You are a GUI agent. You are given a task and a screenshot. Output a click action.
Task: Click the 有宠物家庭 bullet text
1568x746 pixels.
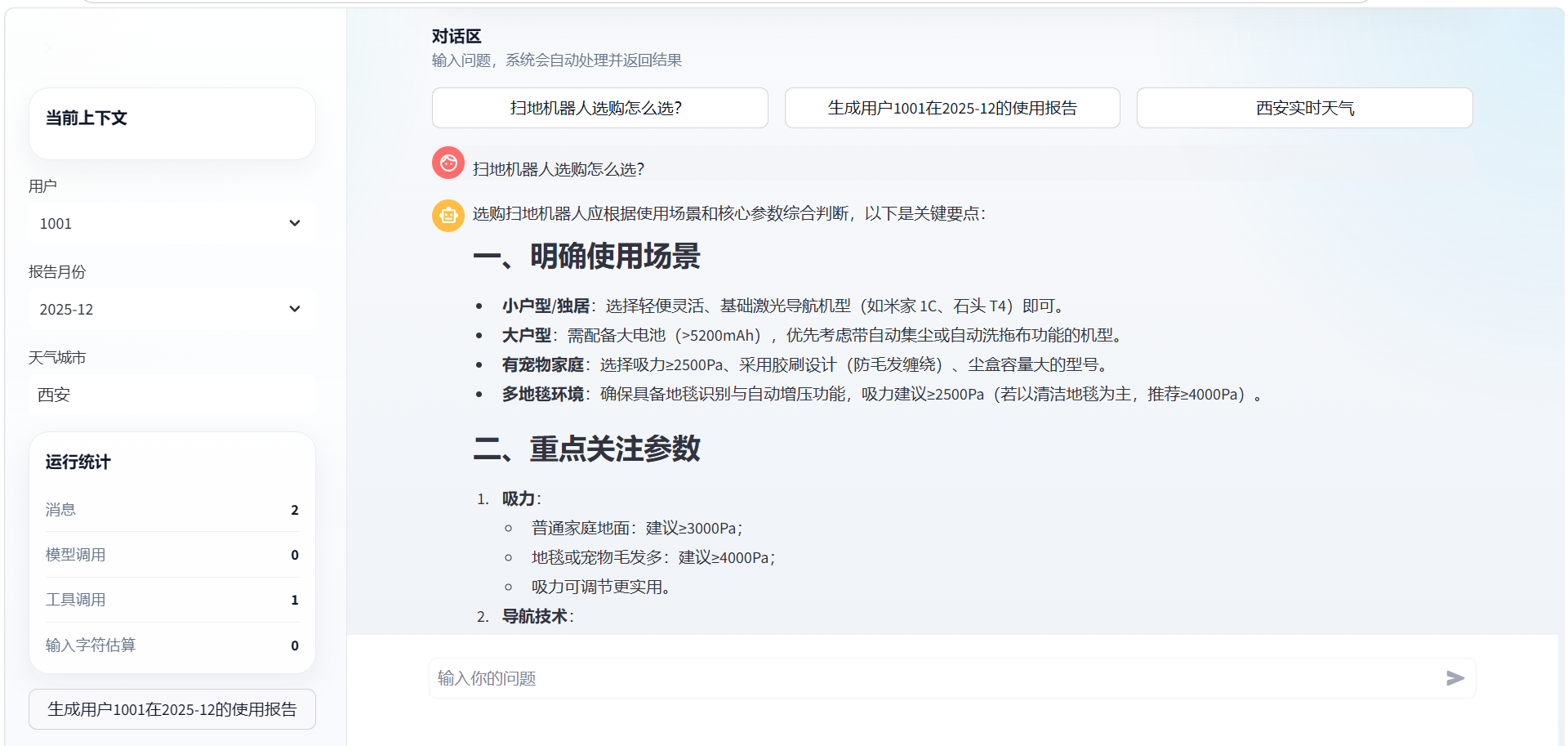[x=805, y=364]
